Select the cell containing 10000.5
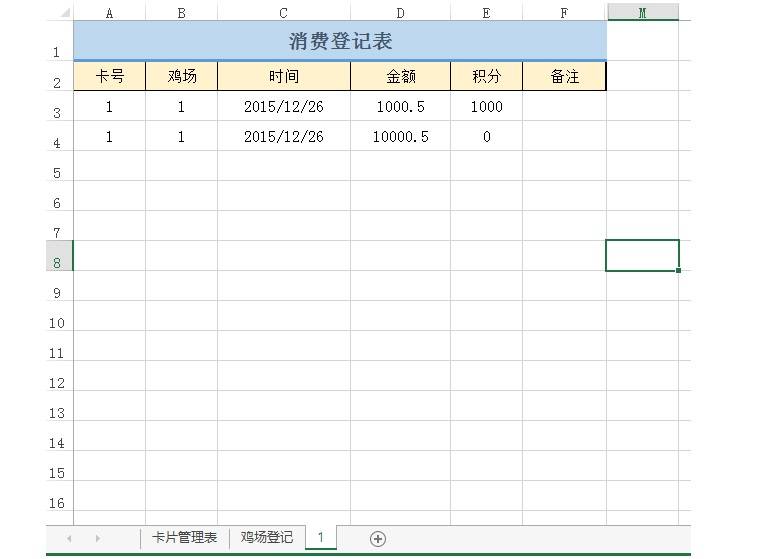 tap(400, 136)
